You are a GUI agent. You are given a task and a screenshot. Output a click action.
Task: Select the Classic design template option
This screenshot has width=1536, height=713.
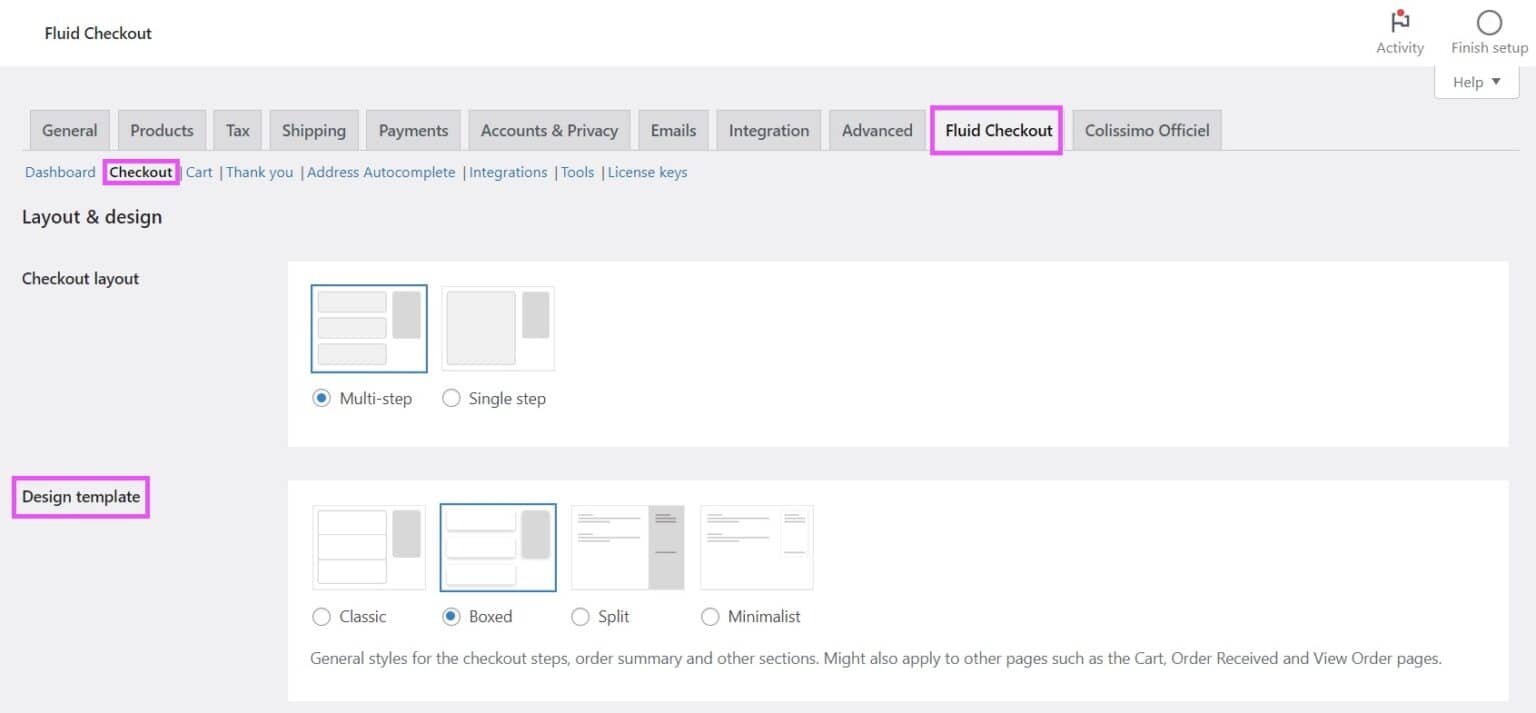tap(321, 617)
